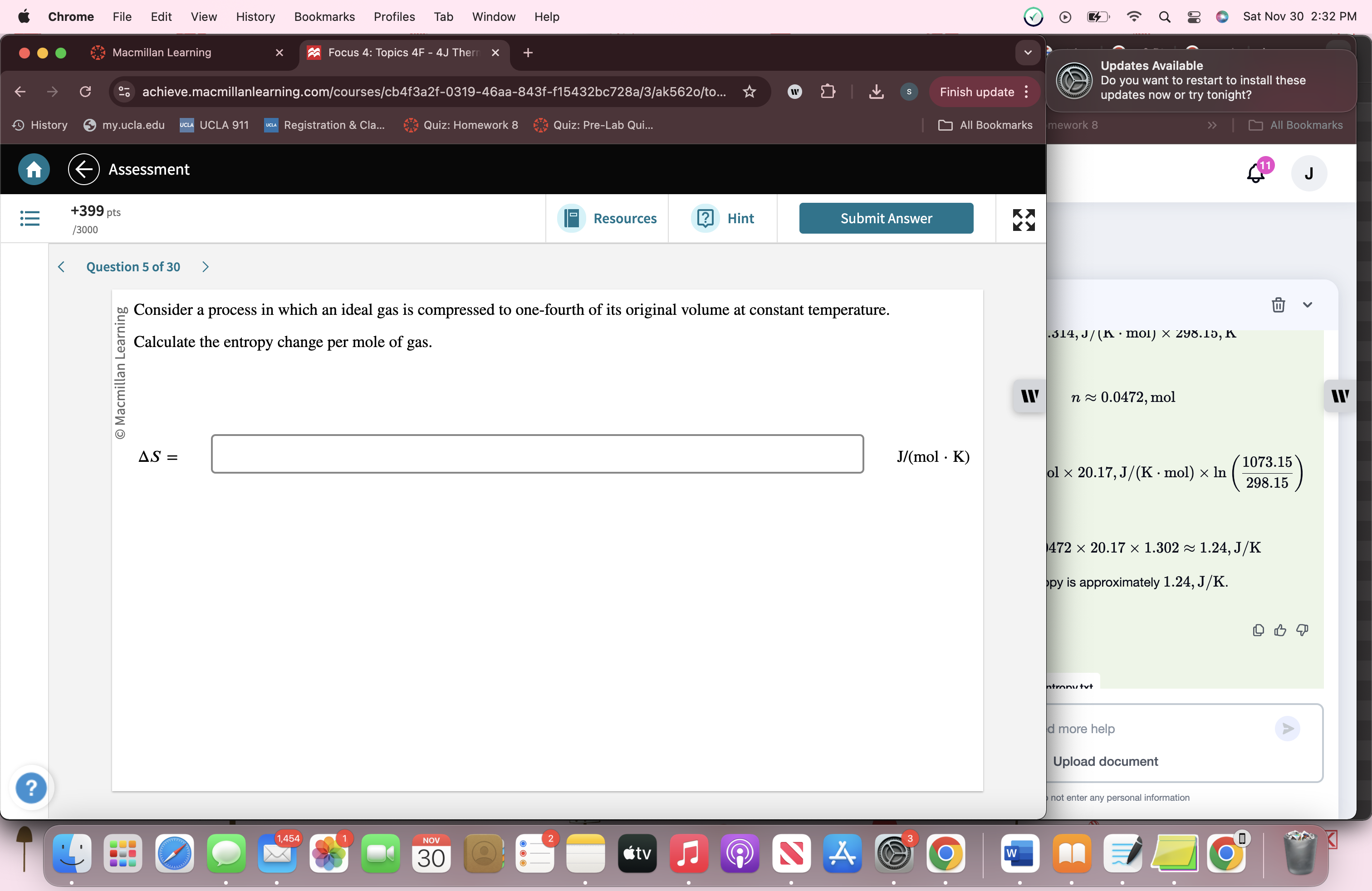Open the History menu in the menu bar
This screenshot has height=891, width=1372.
point(255,17)
